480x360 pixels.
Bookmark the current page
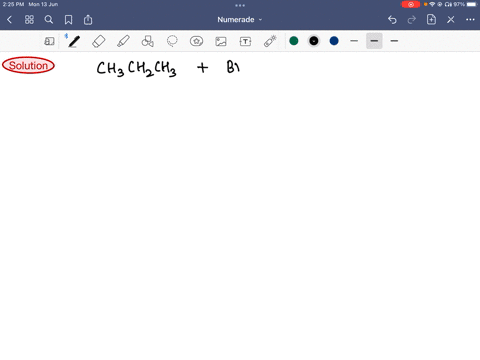click(x=68, y=20)
